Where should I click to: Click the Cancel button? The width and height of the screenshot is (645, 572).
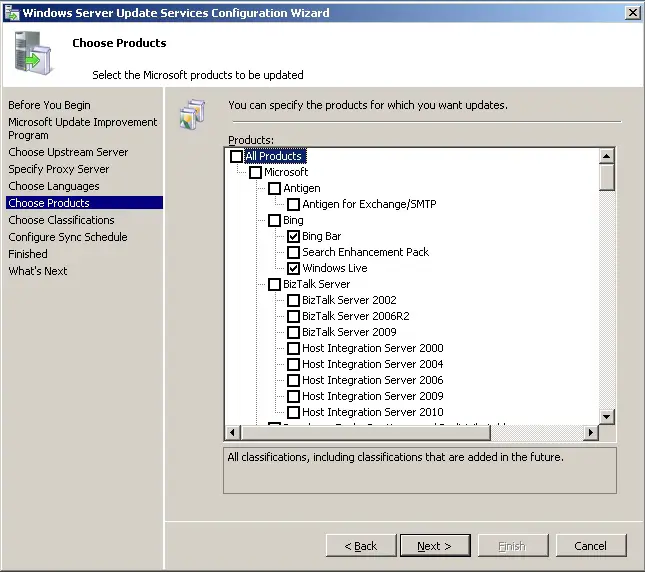tap(591, 546)
